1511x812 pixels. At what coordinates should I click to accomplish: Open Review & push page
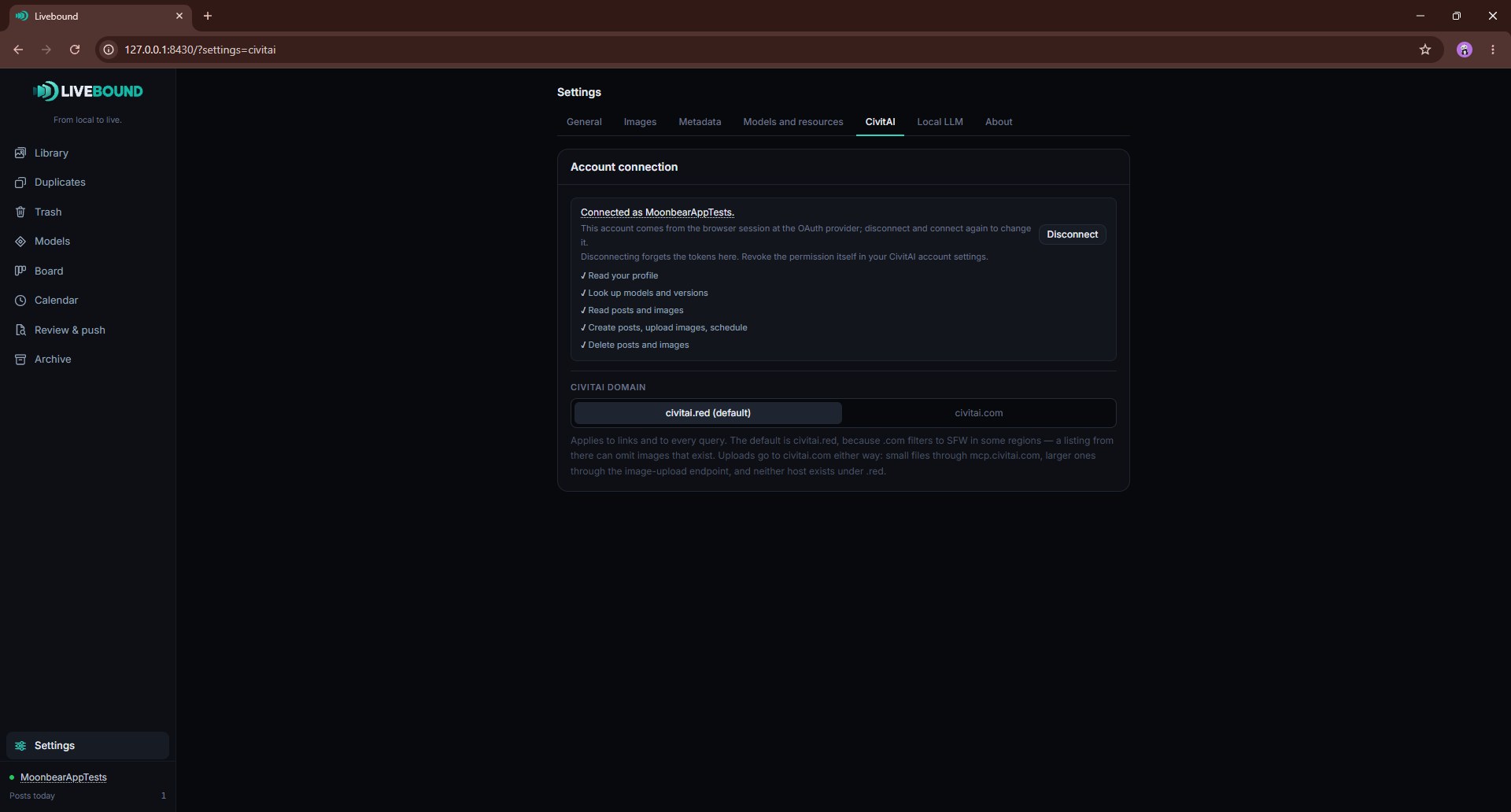pyautogui.click(x=87, y=330)
